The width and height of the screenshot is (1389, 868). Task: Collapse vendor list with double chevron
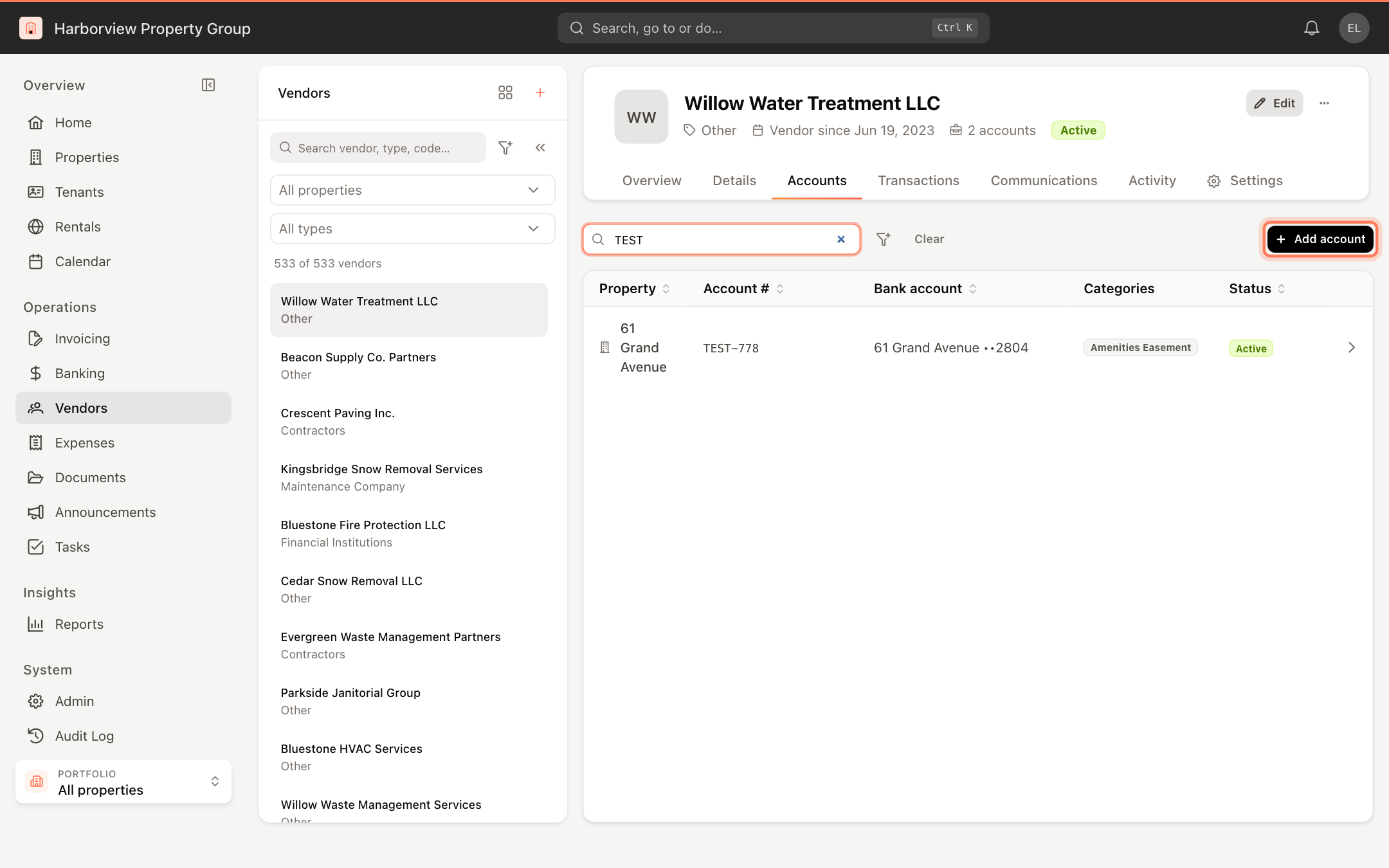pos(540,148)
